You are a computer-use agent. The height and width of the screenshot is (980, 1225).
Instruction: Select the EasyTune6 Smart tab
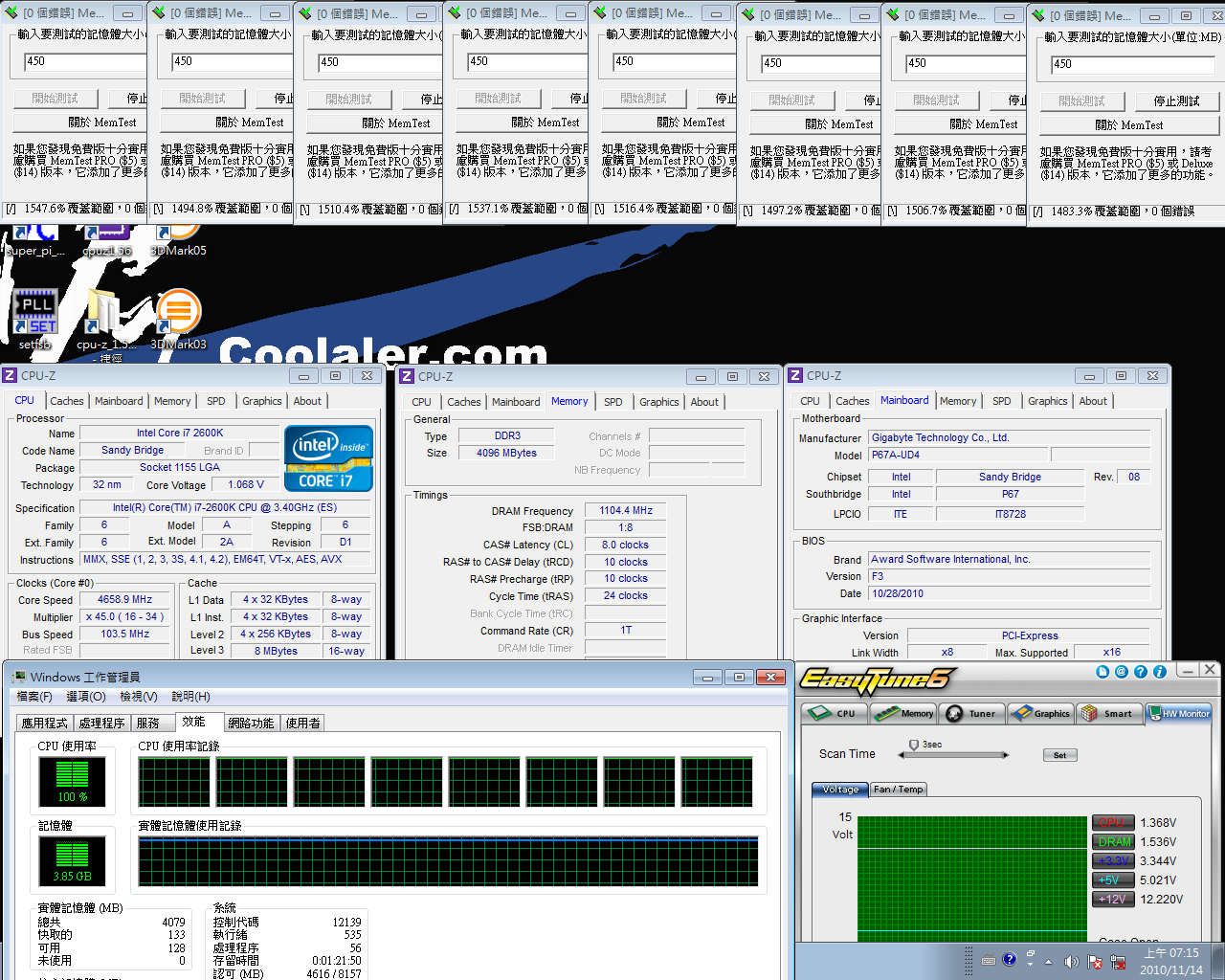[1109, 713]
